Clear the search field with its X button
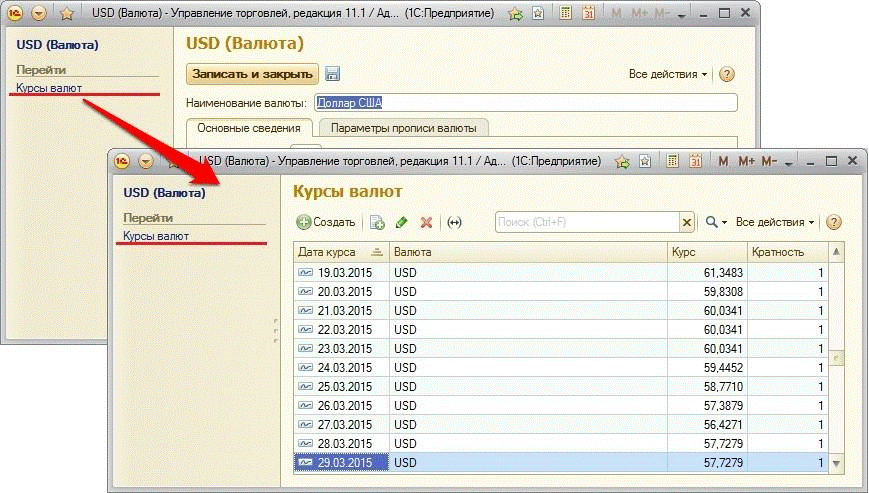Screen dimensions: 869x493 tap(687, 222)
